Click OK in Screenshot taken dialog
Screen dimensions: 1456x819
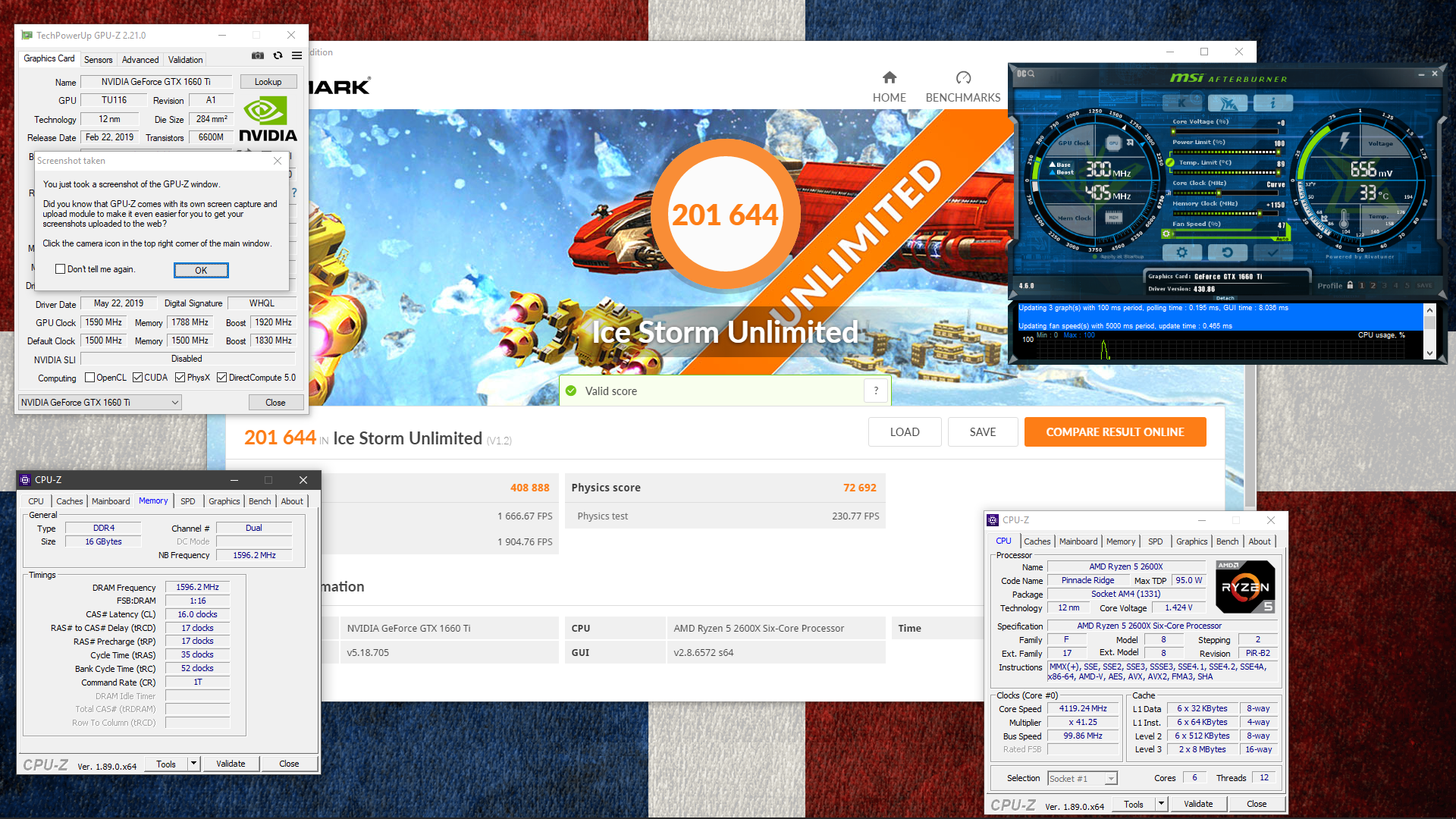point(201,271)
